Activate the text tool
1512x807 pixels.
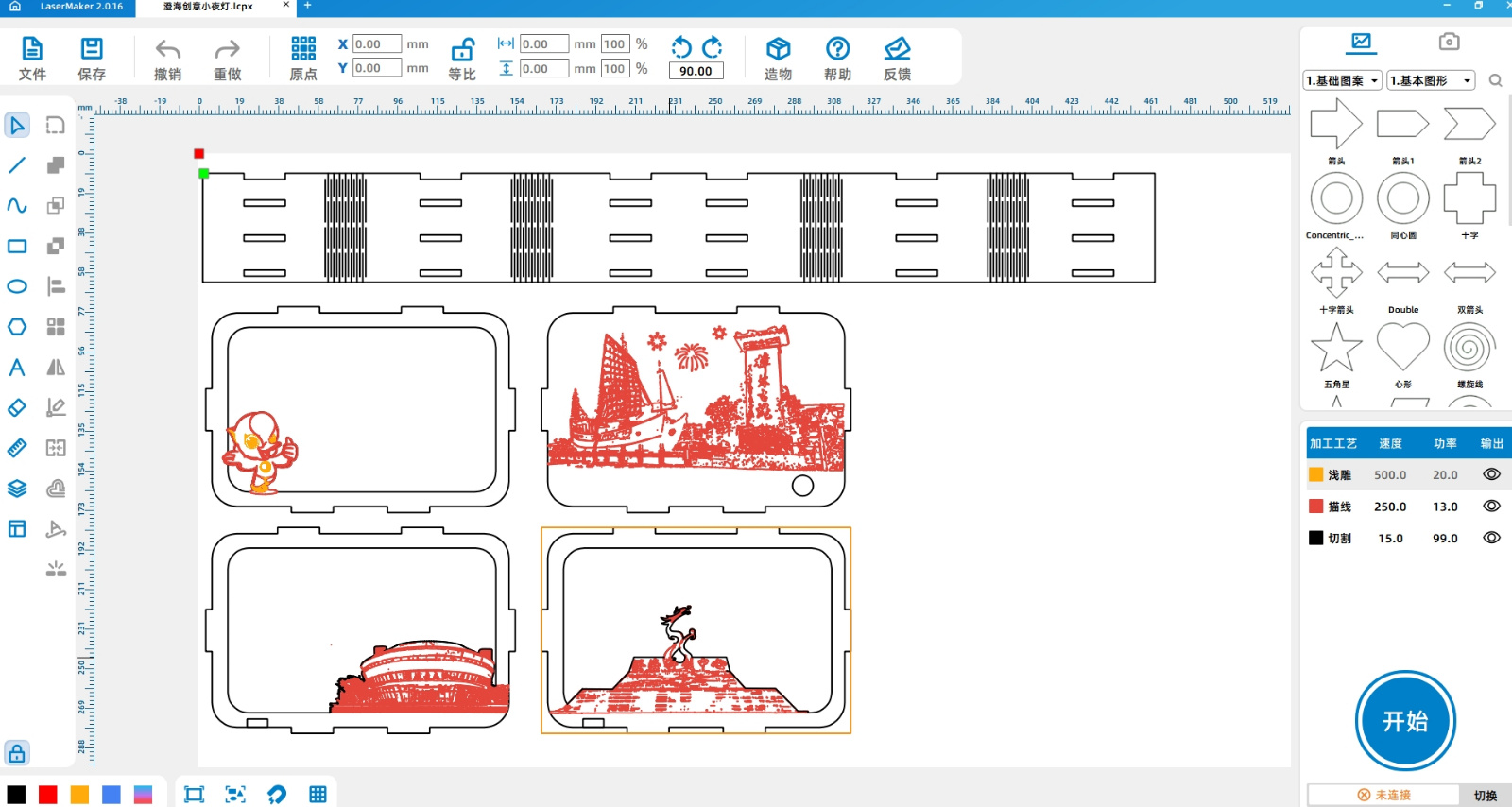coord(17,368)
